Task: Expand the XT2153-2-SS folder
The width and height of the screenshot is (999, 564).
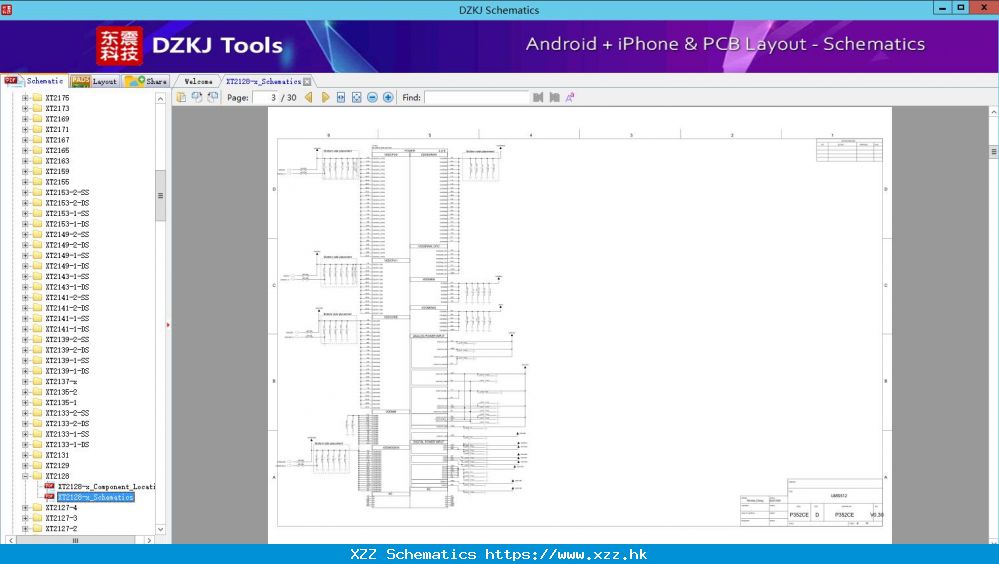Action: pyautogui.click(x=25, y=192)
